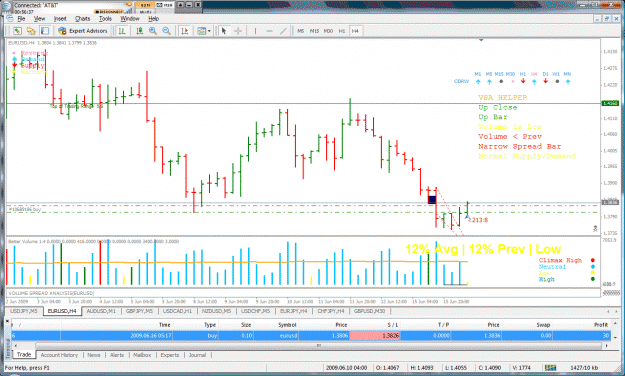Open the View menu
Image resolution: width=625 pixels, height=376 pixels.
point(39,19)
